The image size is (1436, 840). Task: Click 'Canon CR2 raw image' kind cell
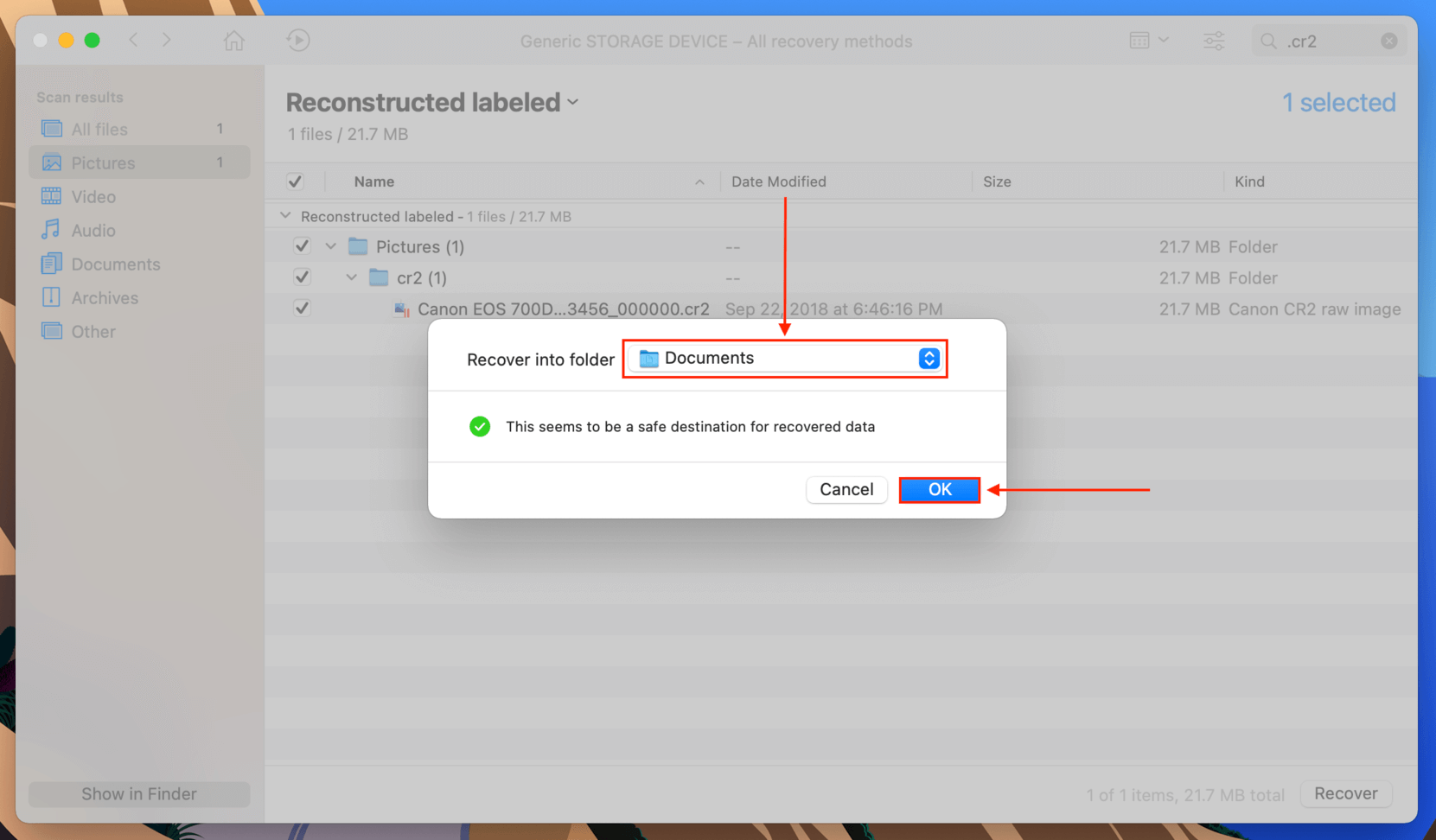click(1314, 309)
